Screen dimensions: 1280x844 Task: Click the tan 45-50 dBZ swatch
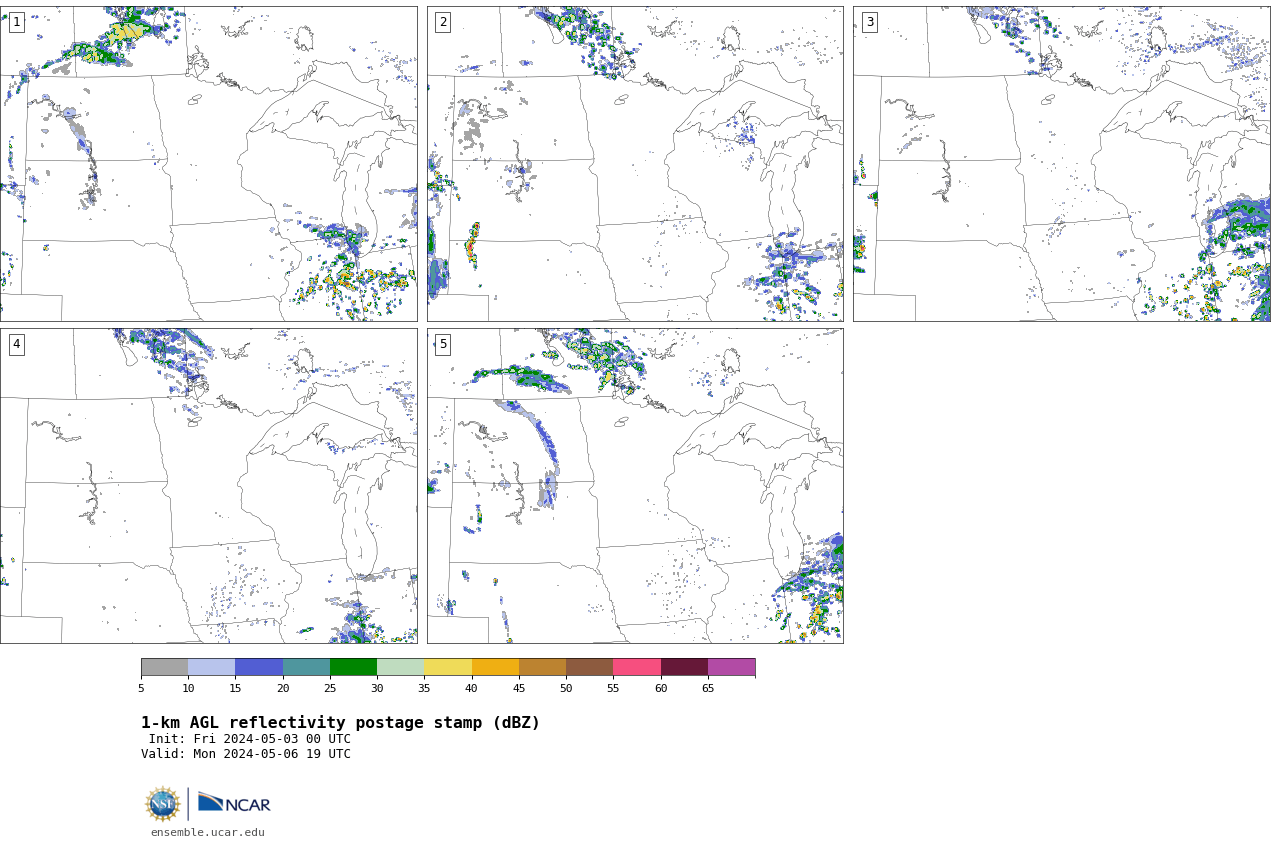click(542, 667)
